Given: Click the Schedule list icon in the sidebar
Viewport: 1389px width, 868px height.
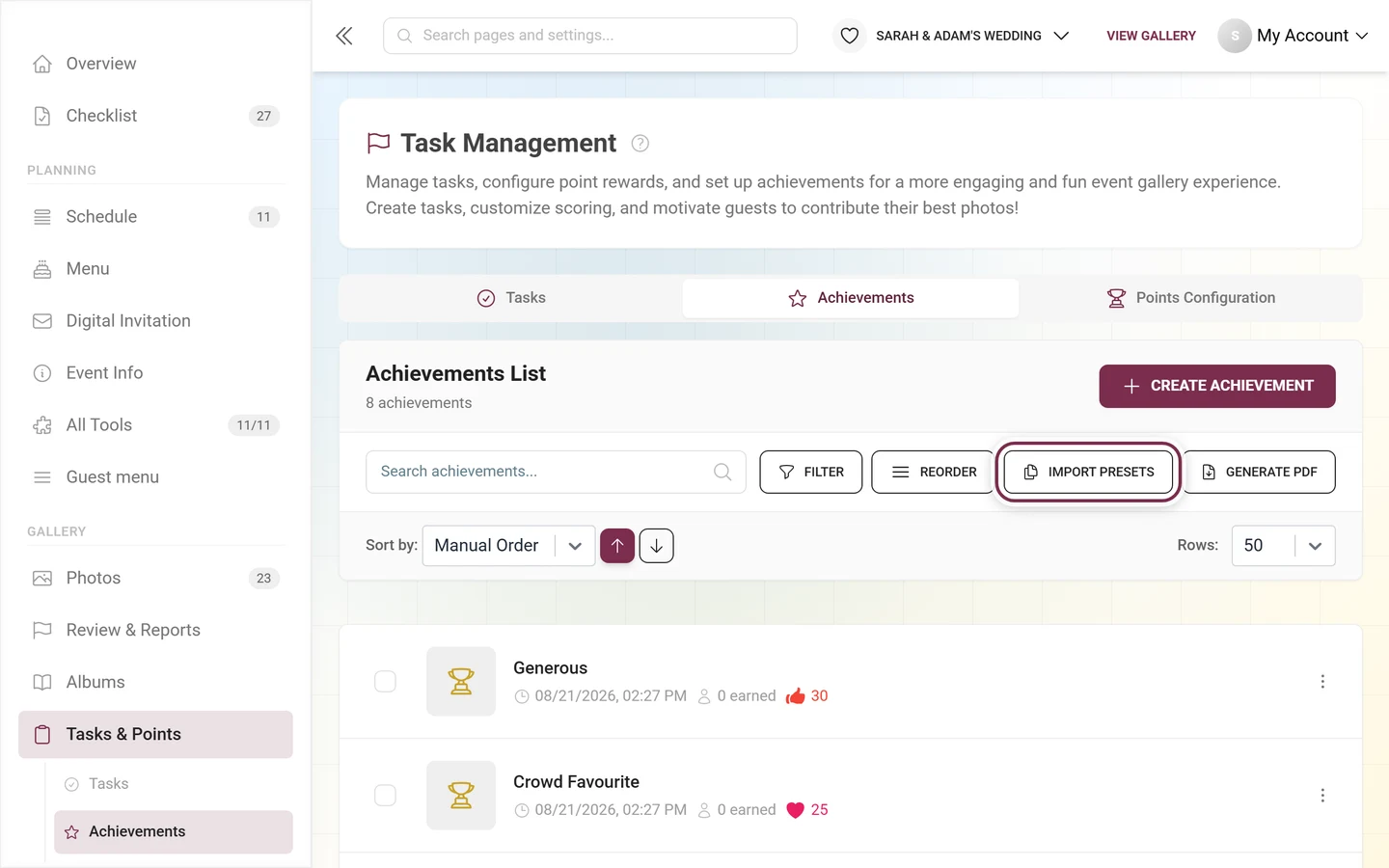Looking at the screenshot, I should [42, 217].
